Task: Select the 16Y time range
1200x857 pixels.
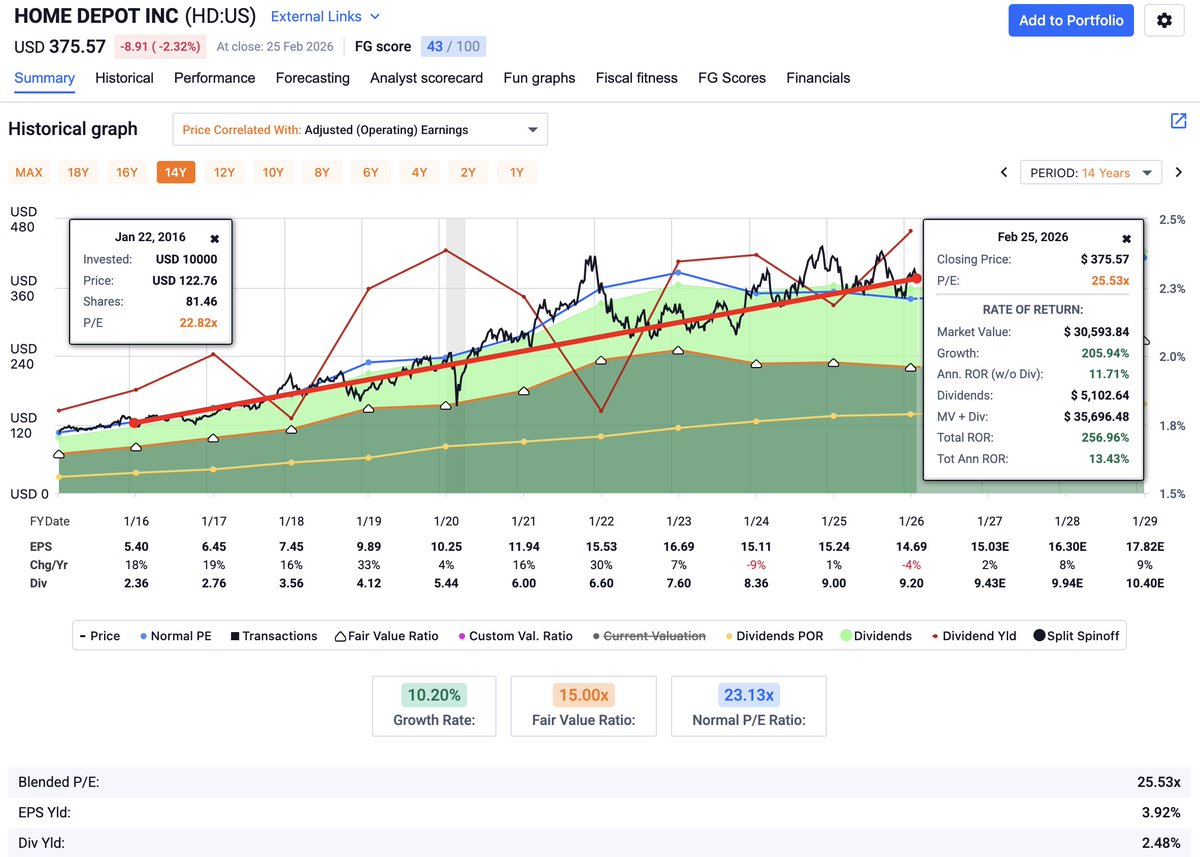Action: coord(127,172)
